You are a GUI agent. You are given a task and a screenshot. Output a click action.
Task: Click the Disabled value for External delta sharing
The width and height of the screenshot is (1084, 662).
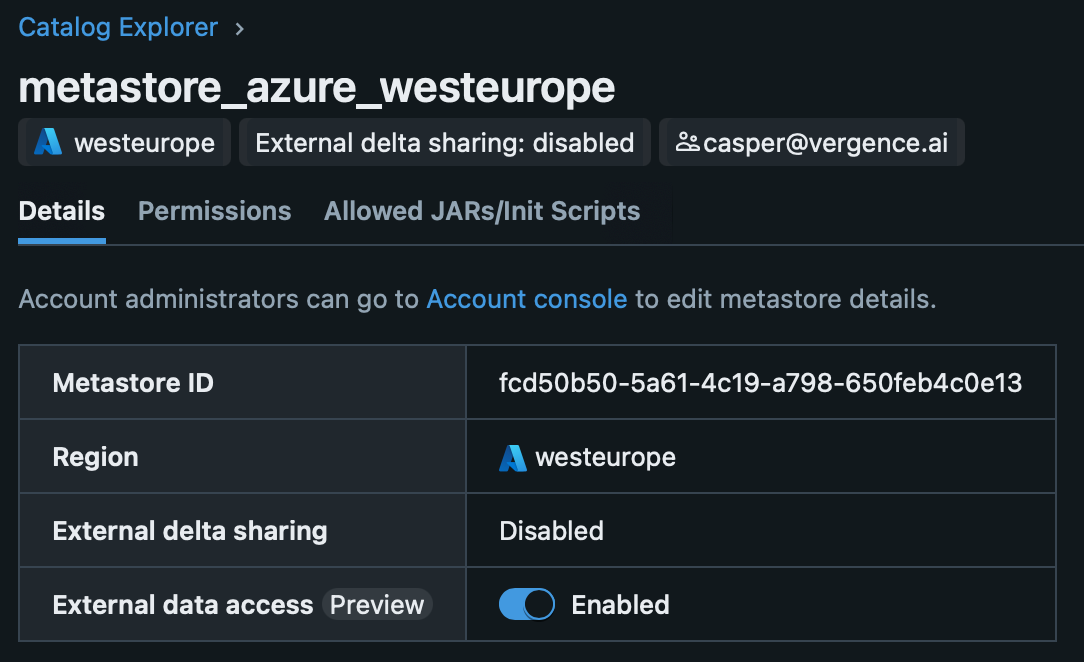551,531
